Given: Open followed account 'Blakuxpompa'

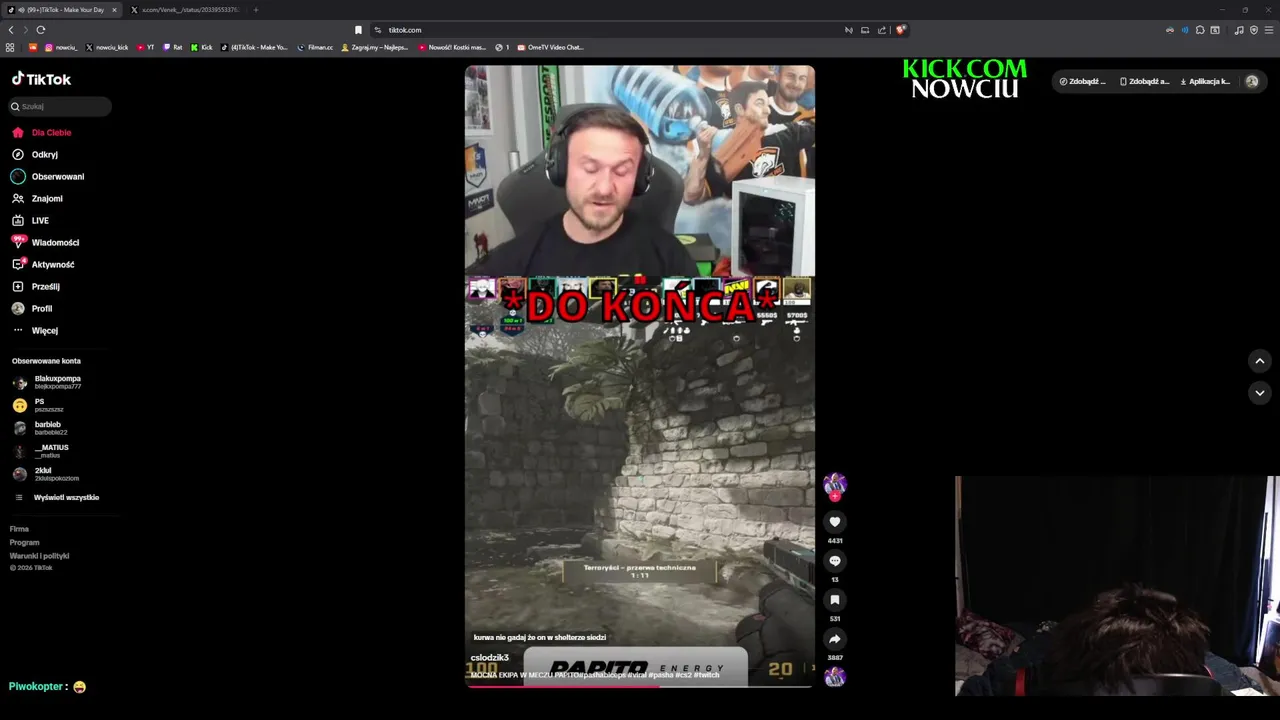Looking at the screenshot, I should click(47, 382).
